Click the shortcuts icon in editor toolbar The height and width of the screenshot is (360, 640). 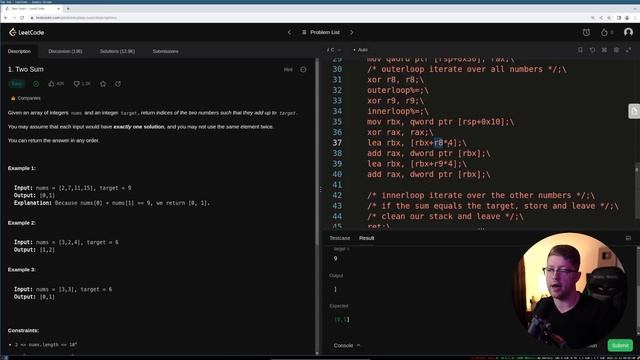(604, 50)
